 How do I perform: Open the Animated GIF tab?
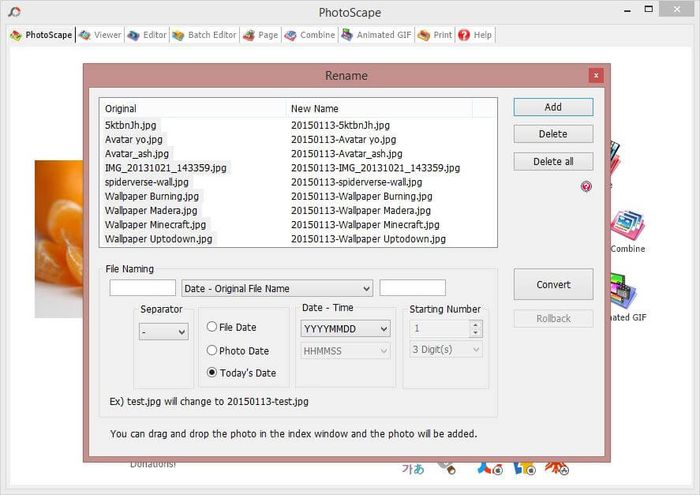pyautogui.click(x=376, y=35)
